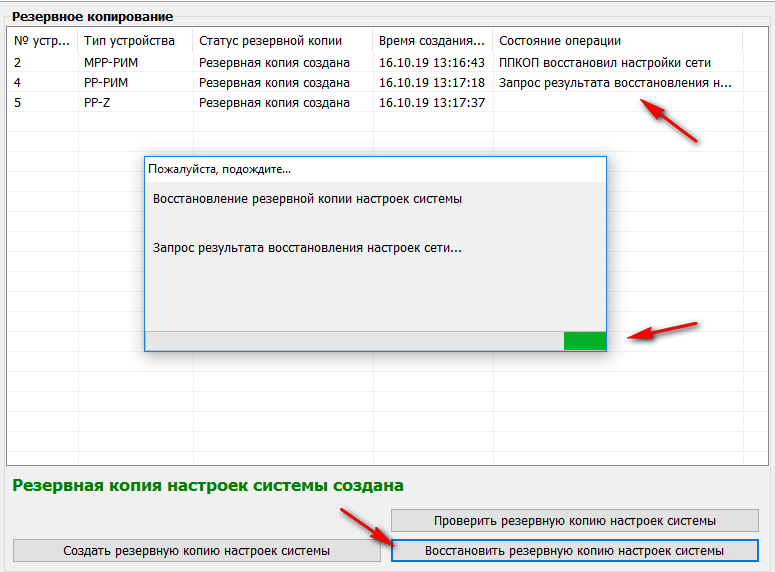Click 'Пожалуйста, подождите...' dialog title
Image resolution: width=775 pixels, height=572 pixels.
219,169
